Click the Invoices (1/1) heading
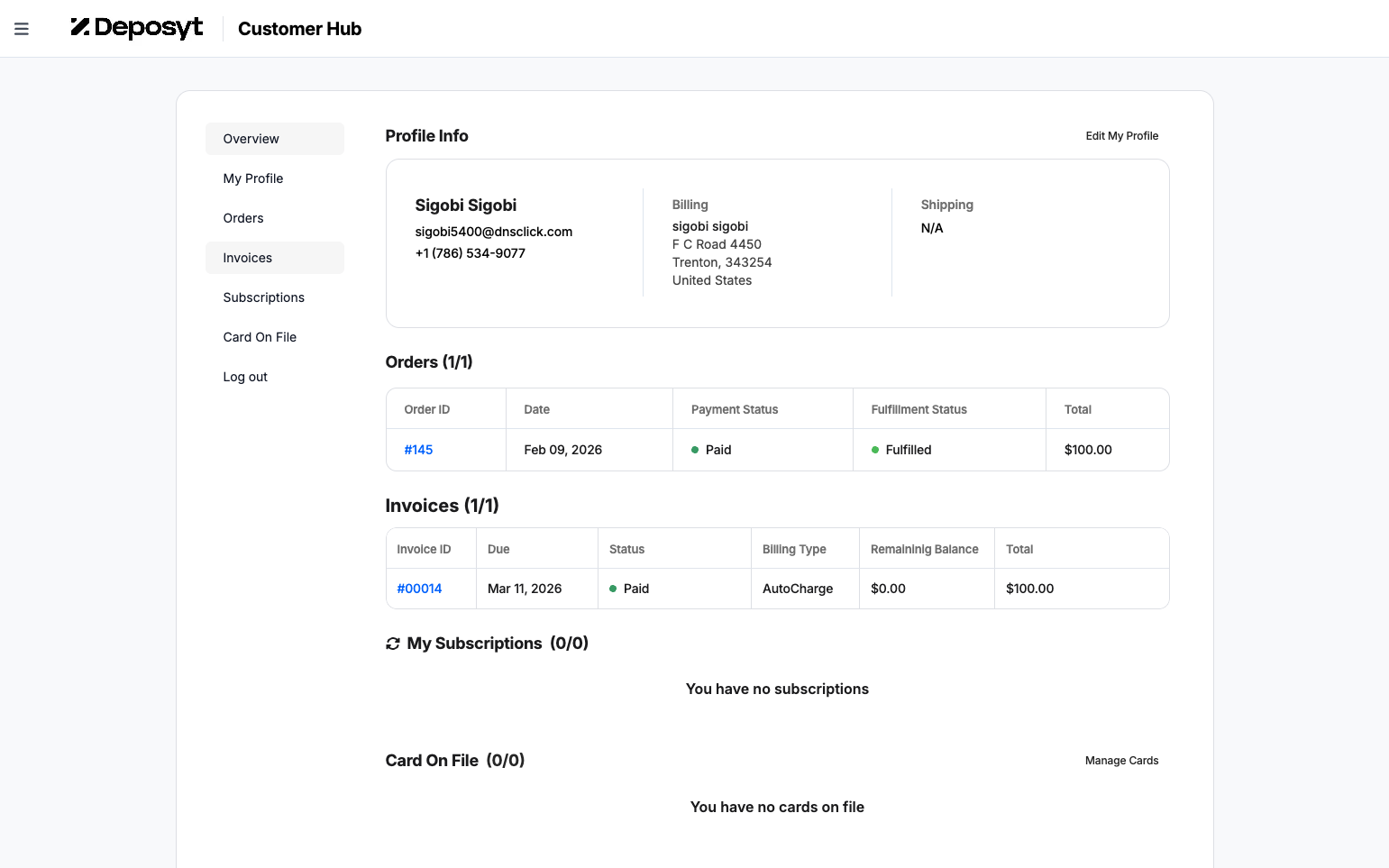 pos(442,506)
